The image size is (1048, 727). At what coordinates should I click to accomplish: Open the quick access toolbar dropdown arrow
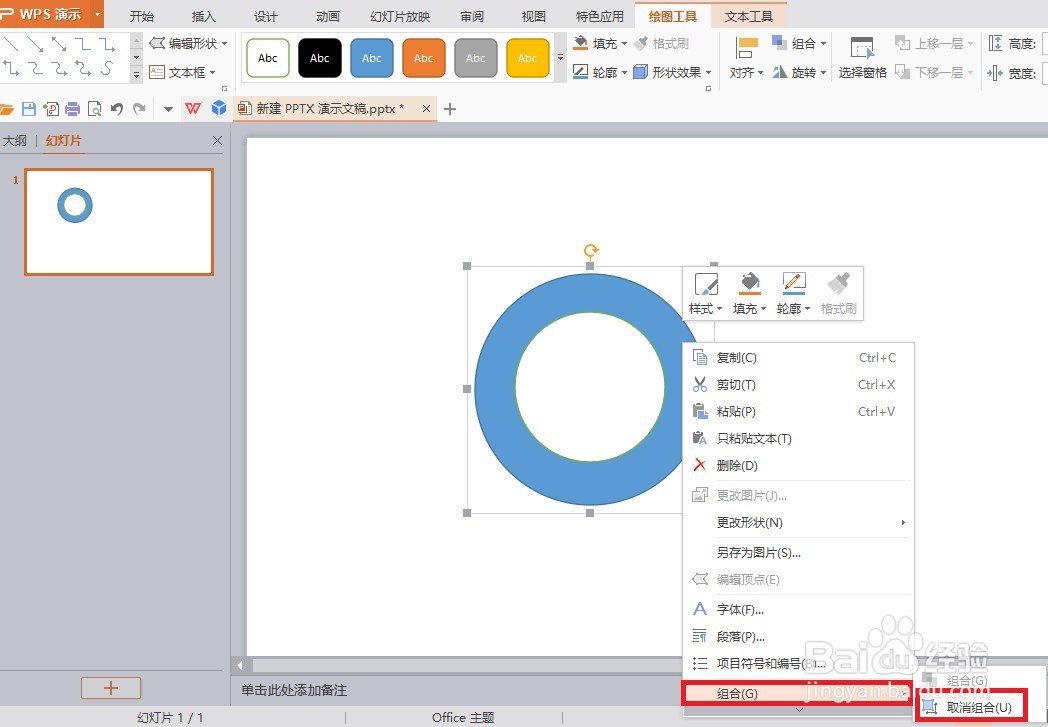point(168,109)
